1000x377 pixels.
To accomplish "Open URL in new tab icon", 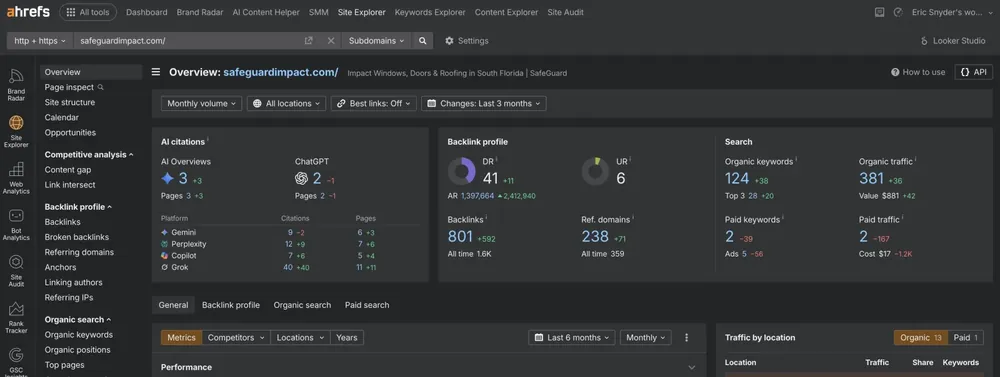I will (309, 41).
